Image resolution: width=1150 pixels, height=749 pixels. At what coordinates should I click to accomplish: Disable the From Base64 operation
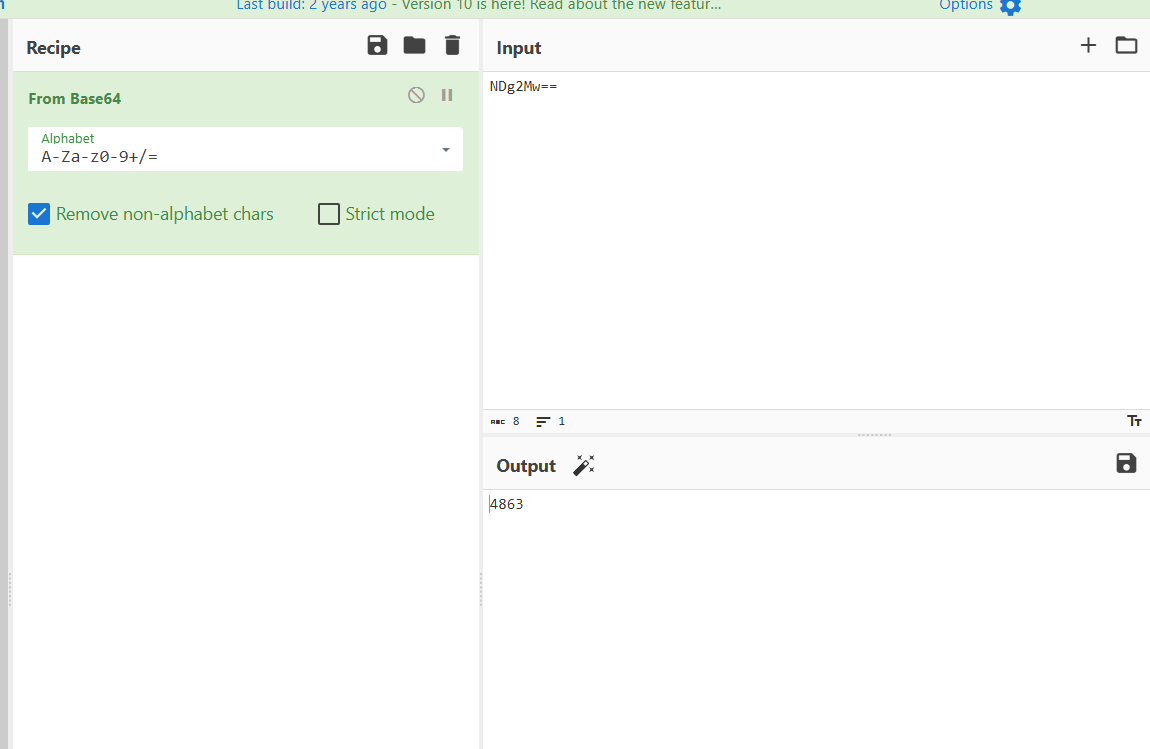coord(416,95)
